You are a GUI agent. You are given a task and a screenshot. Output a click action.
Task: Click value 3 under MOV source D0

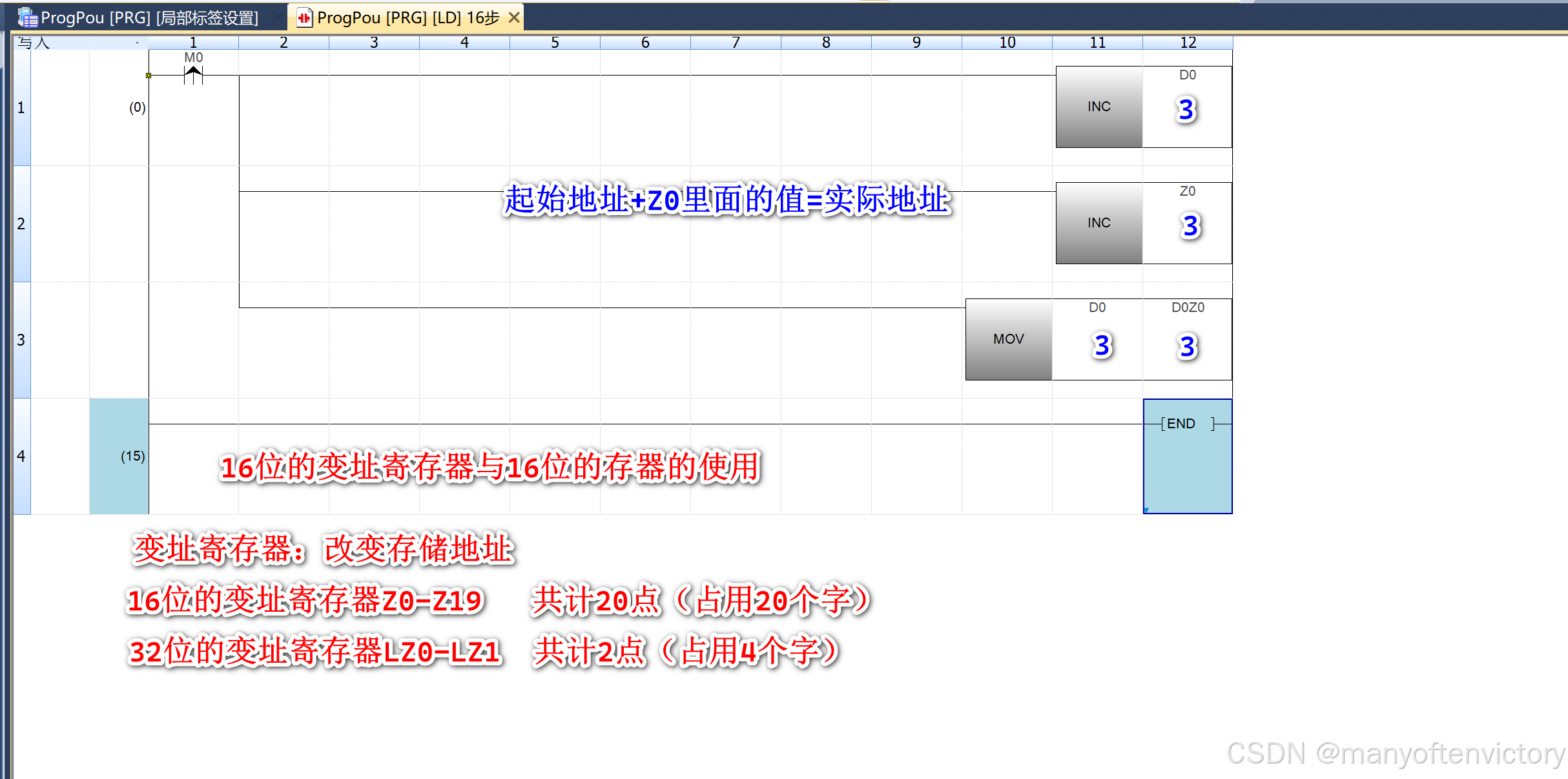(x=1102, y=346)
